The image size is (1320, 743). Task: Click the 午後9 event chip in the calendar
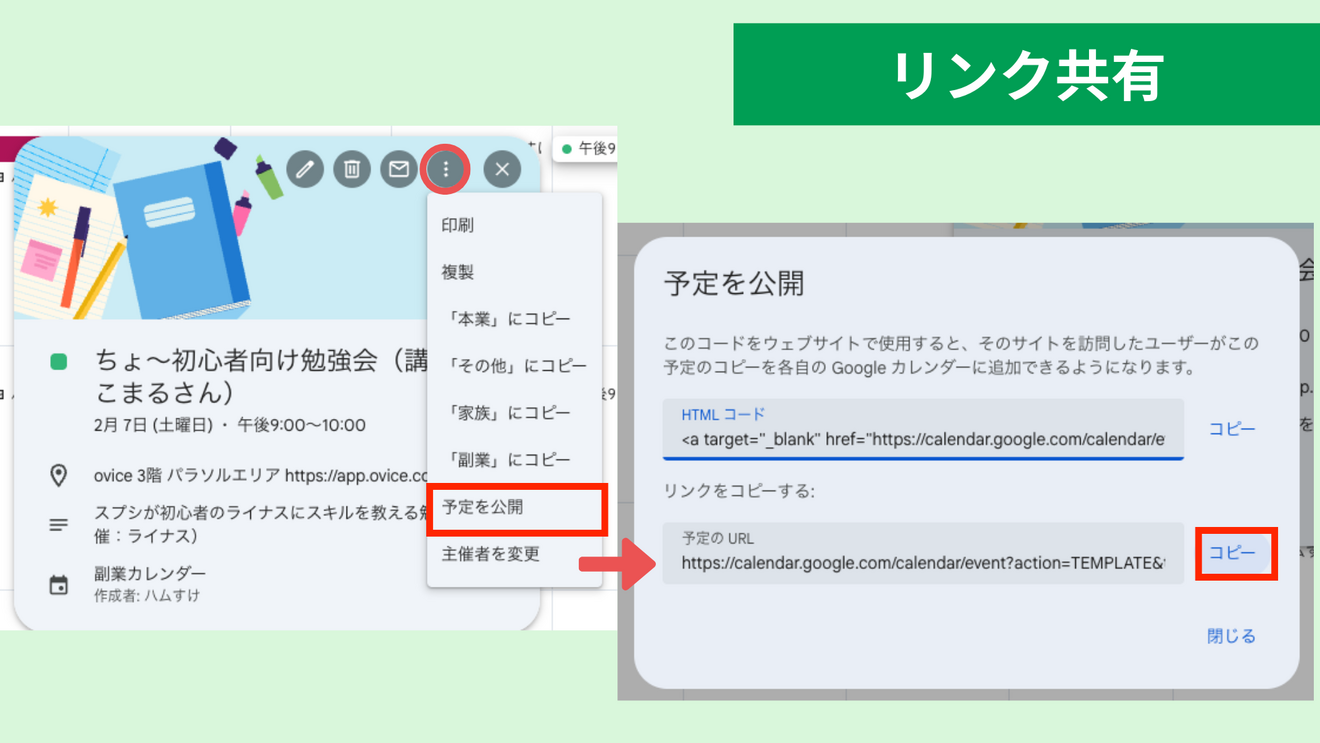[588, 149]
